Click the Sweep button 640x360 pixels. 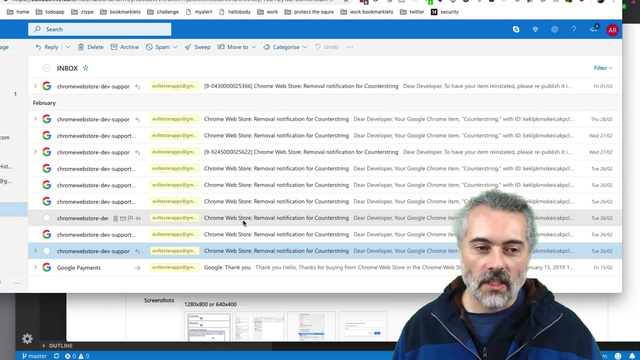tap(198, 47)
